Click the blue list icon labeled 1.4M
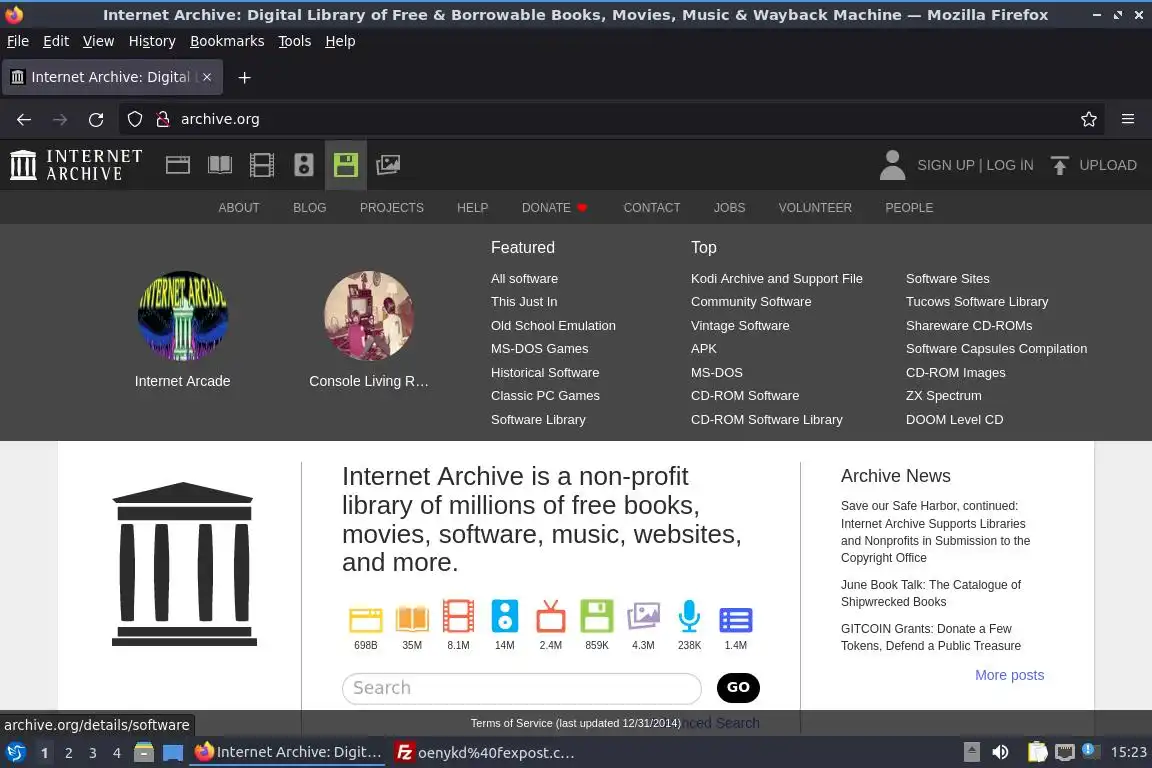 click(735, 620)
